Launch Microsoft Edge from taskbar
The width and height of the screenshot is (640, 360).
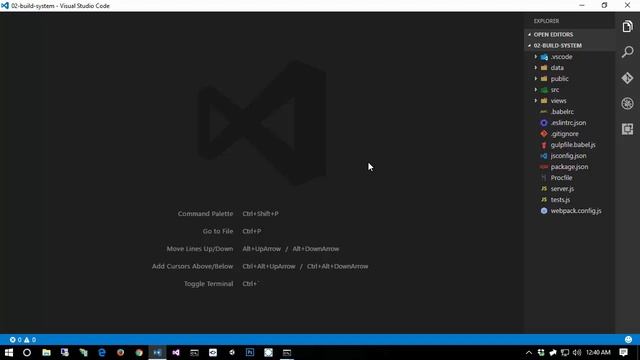[102, 353]
